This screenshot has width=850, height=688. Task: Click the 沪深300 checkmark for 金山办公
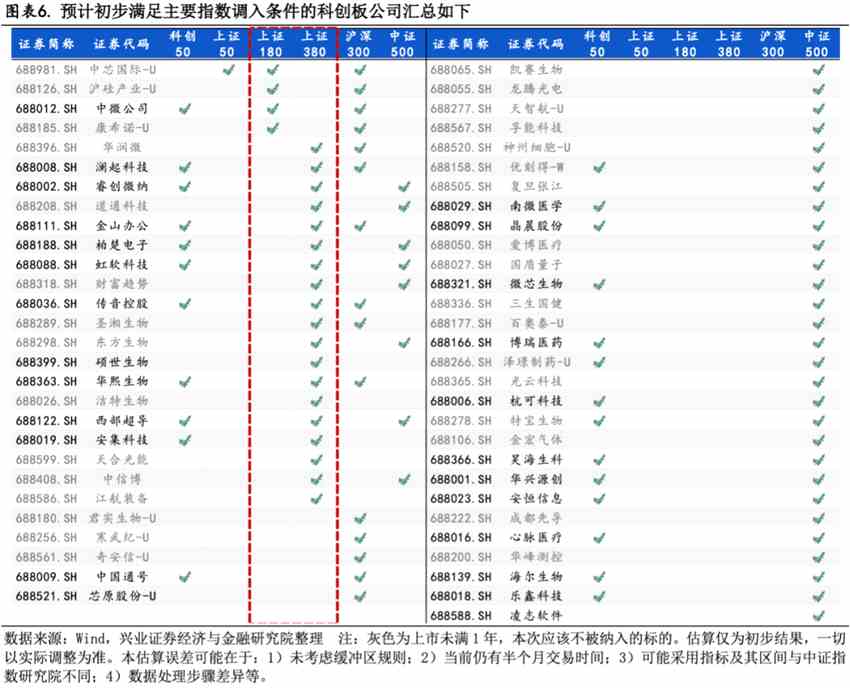click(360, 226)
